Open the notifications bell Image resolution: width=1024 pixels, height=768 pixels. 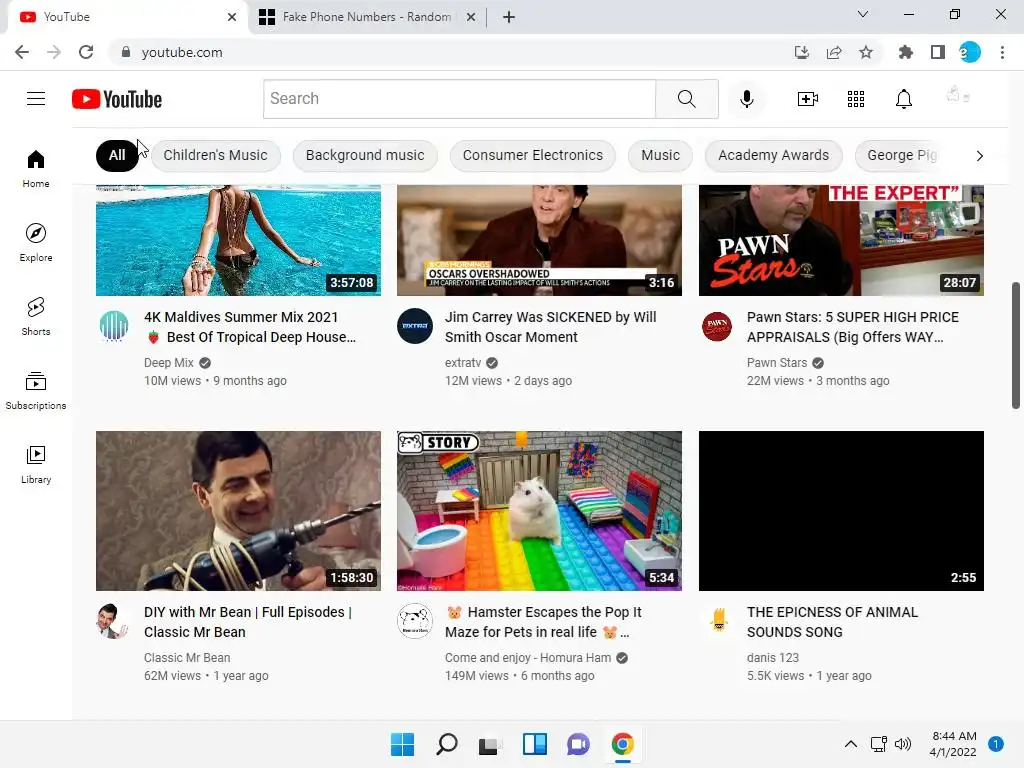pyautogui.click(x=904, y=99)
